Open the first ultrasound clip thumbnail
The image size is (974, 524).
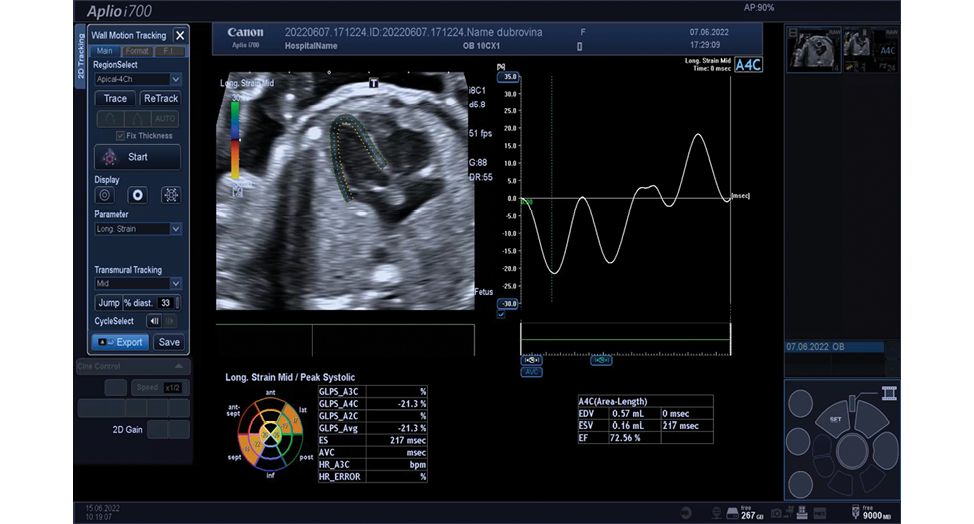click(x=814, y=50)
